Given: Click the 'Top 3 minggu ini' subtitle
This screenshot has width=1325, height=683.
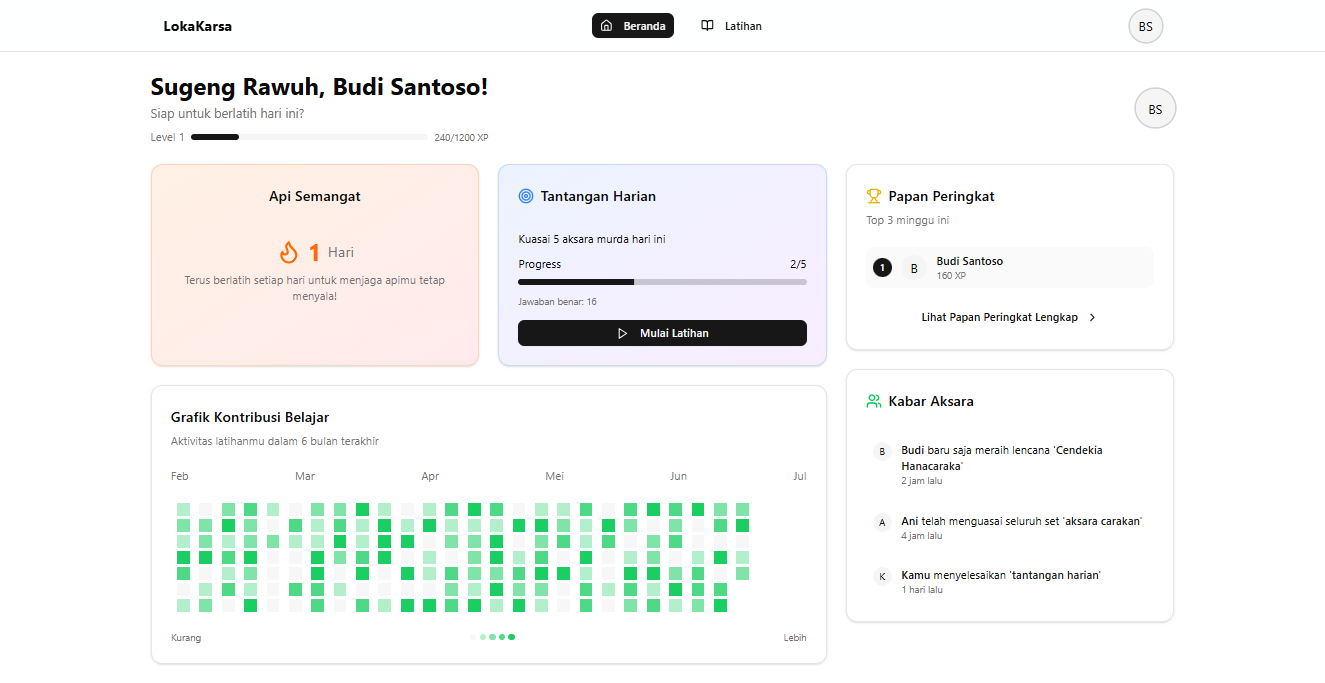Looking at the screenshot, I should 908,220.
